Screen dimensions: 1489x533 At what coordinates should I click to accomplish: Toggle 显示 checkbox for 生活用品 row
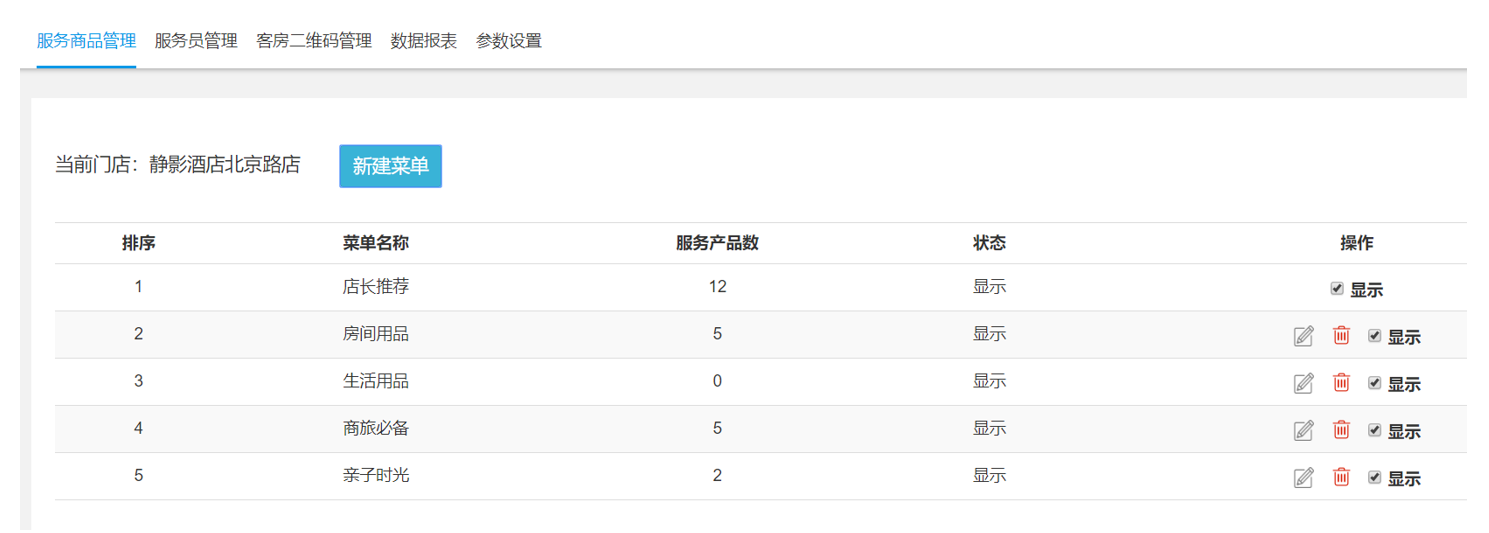1374,383
